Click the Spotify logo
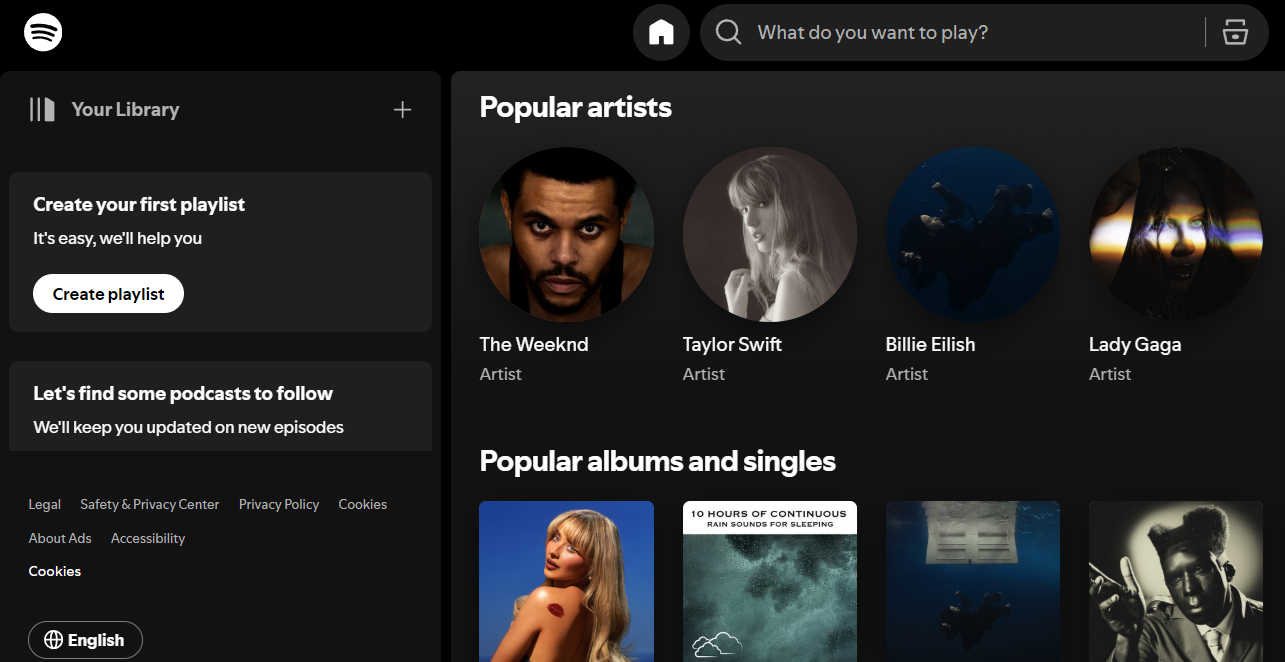The width and height of the screenshot is (1285, 662). [42, 32]
